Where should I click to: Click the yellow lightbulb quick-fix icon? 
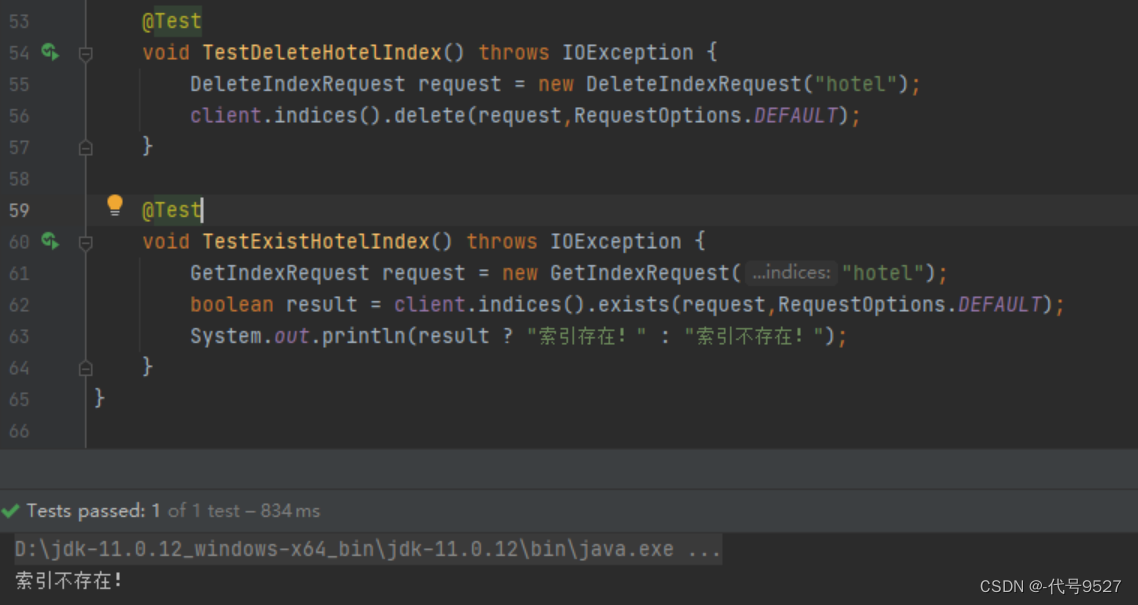point(115,205)
